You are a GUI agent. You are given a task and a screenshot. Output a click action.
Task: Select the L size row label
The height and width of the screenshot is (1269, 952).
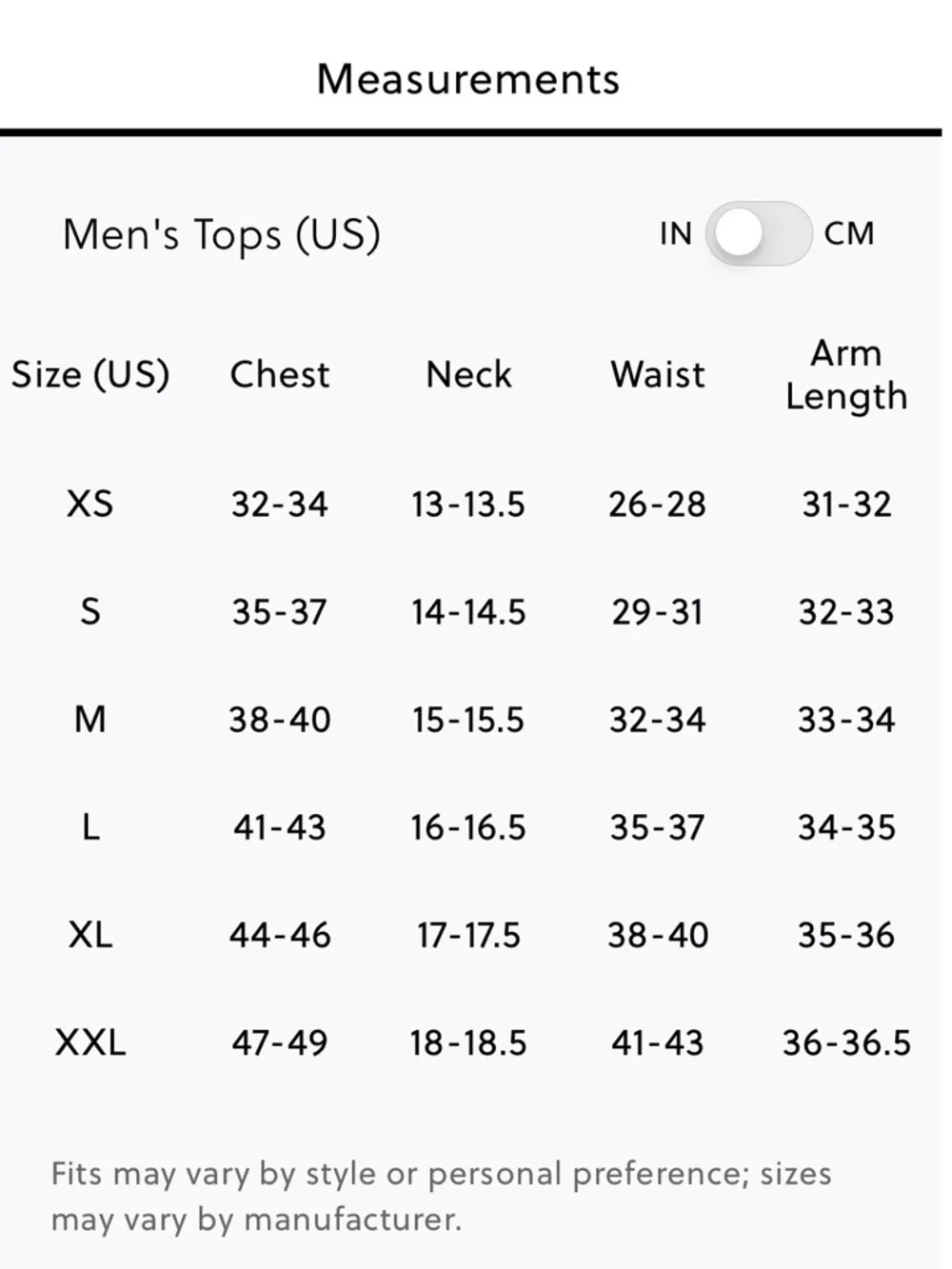coord(90,826)
